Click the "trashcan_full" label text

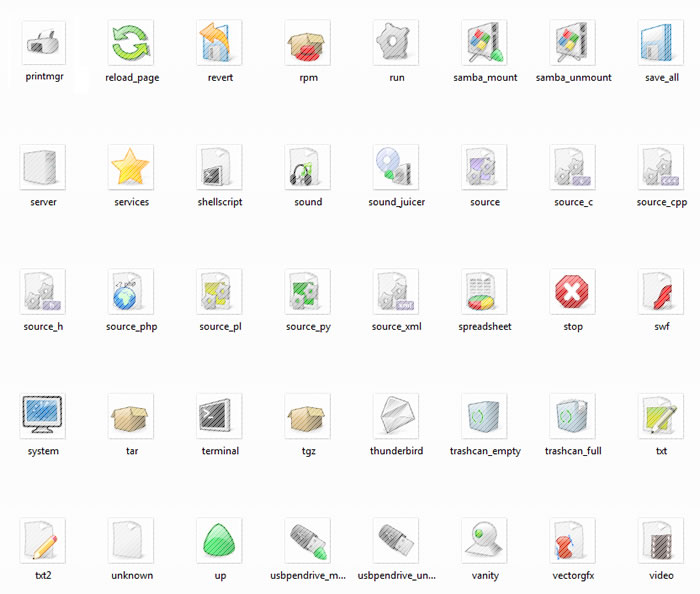[573, 451]
